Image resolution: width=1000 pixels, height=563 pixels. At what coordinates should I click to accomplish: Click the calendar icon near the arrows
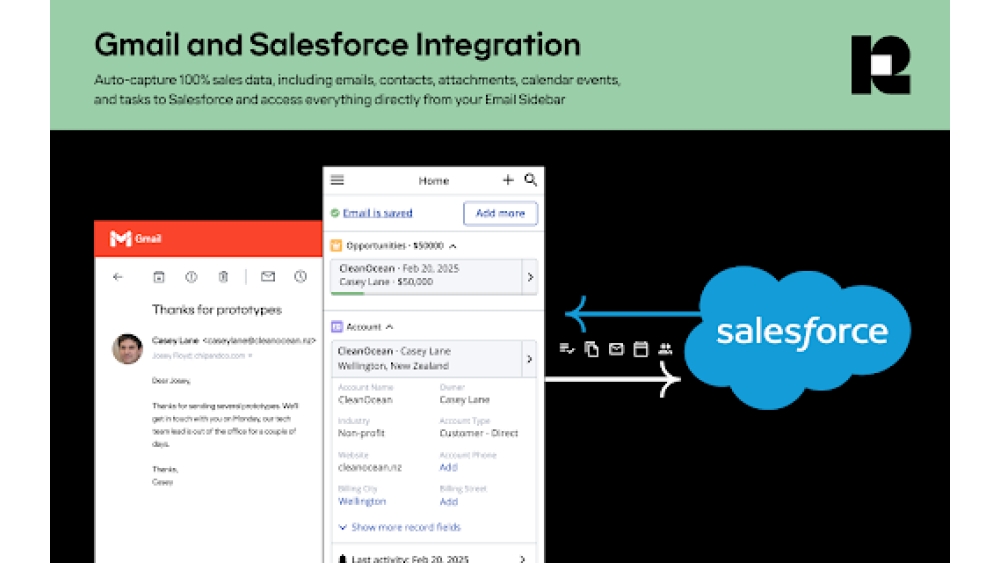pos(641,349)
